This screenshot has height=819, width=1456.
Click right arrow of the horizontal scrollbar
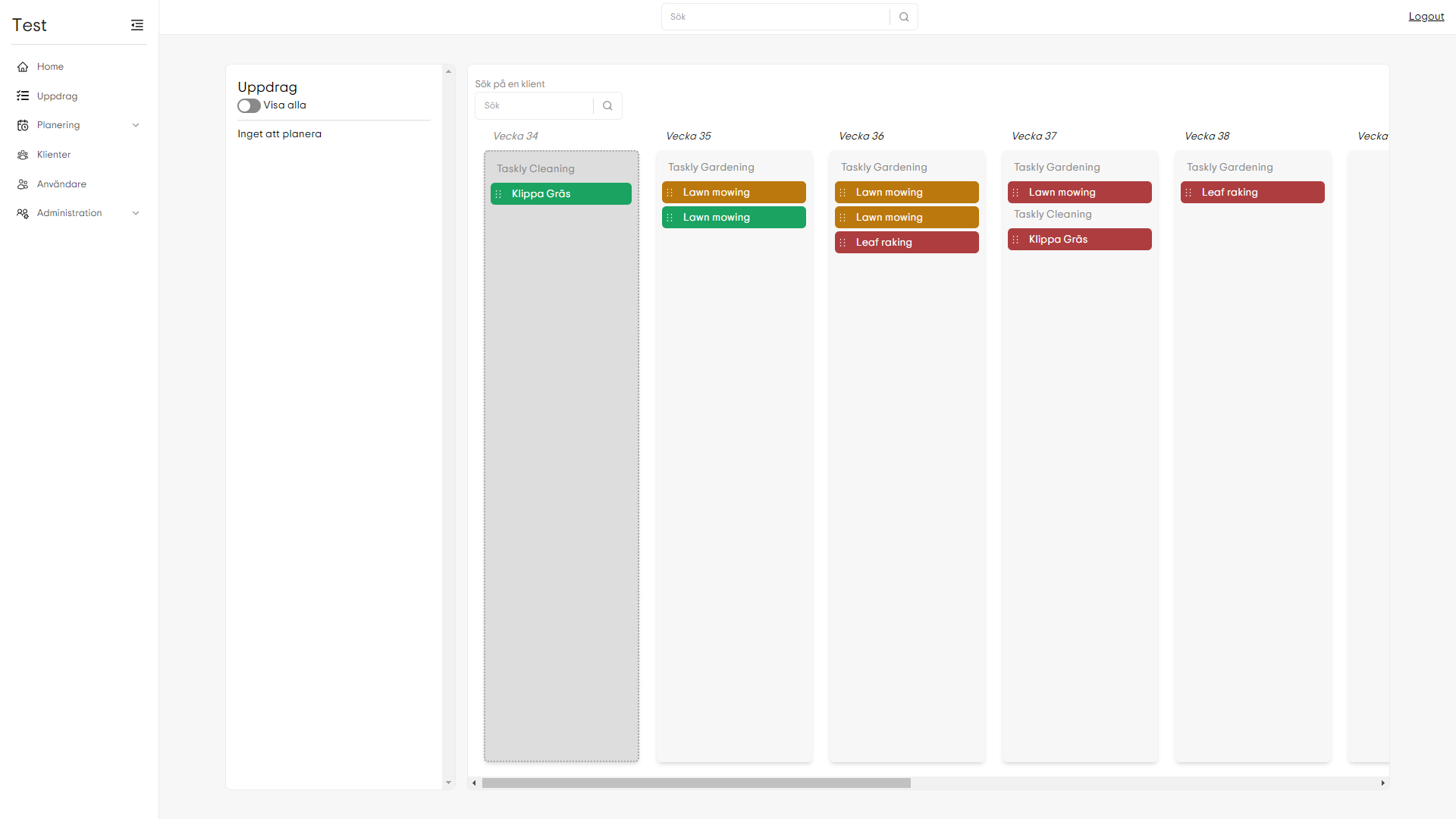point(1382,783)
